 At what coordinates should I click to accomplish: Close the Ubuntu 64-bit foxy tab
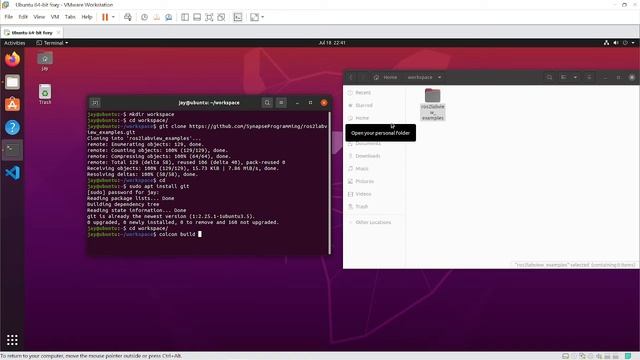click(58, 32)
